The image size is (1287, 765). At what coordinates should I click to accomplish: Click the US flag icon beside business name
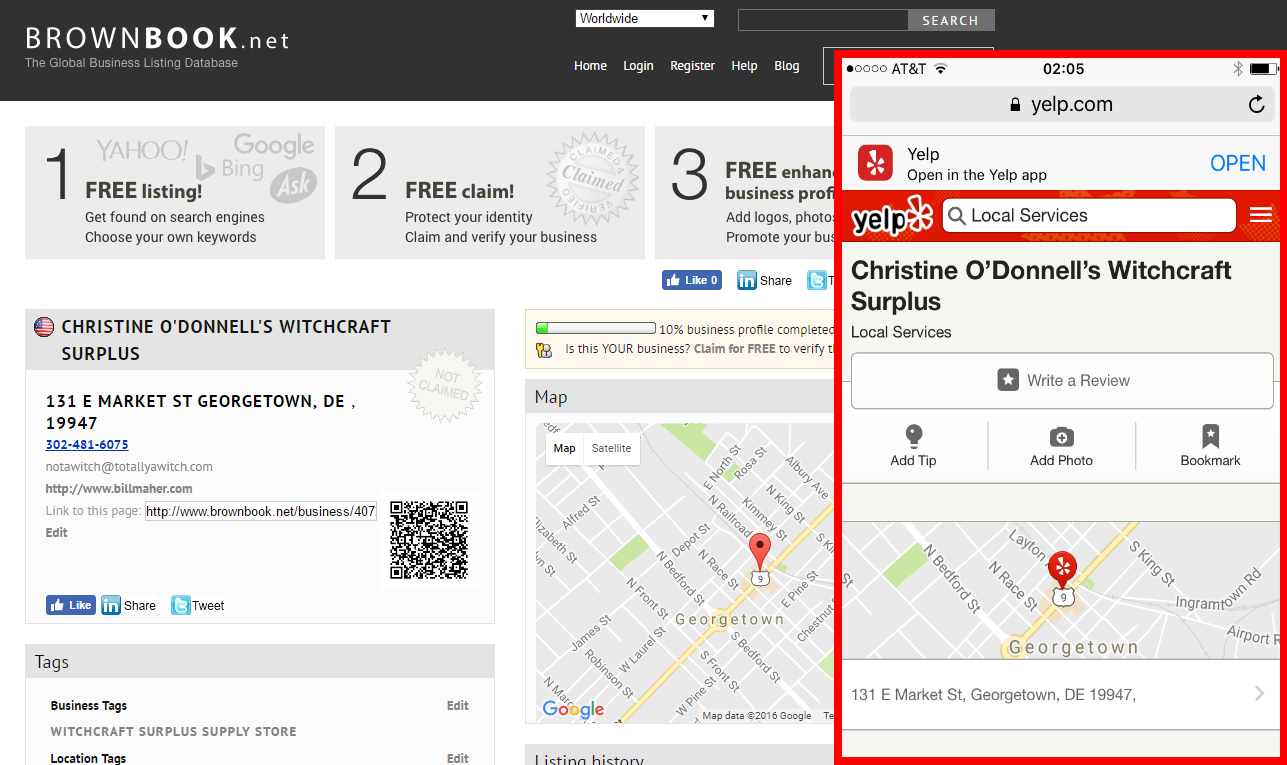(44, 327)
